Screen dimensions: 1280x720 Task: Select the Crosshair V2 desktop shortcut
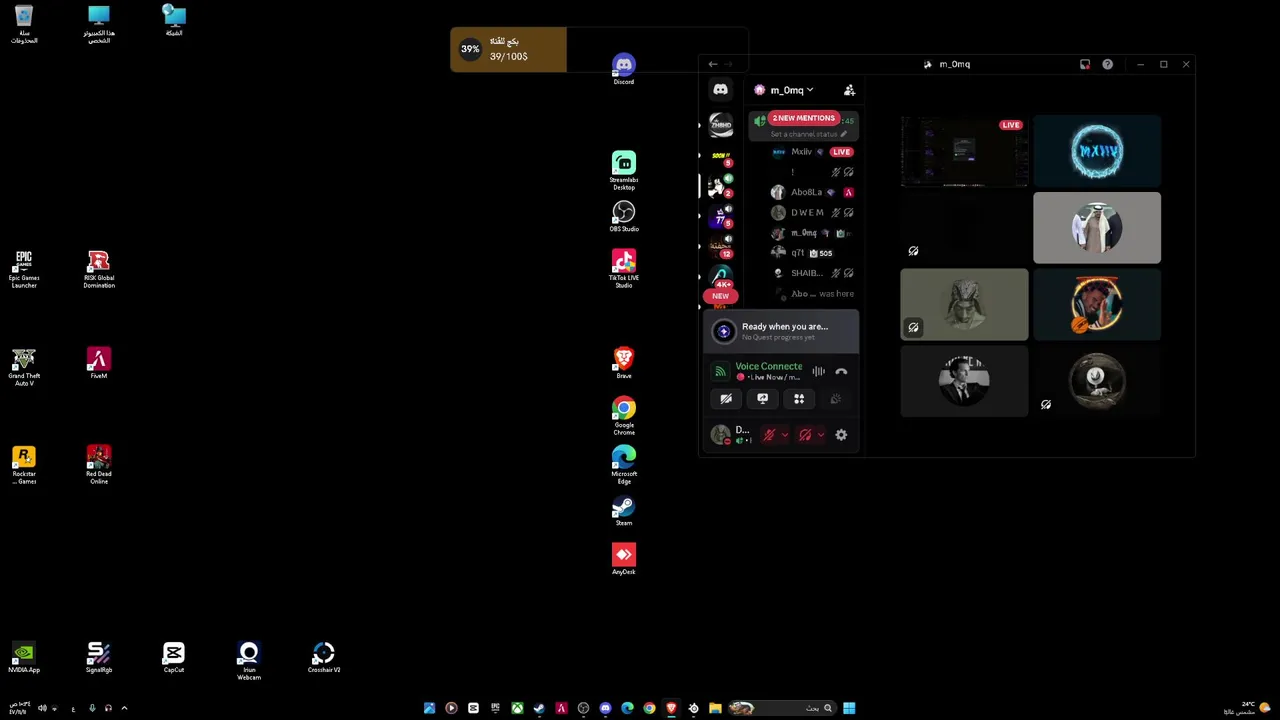[323, 657]
